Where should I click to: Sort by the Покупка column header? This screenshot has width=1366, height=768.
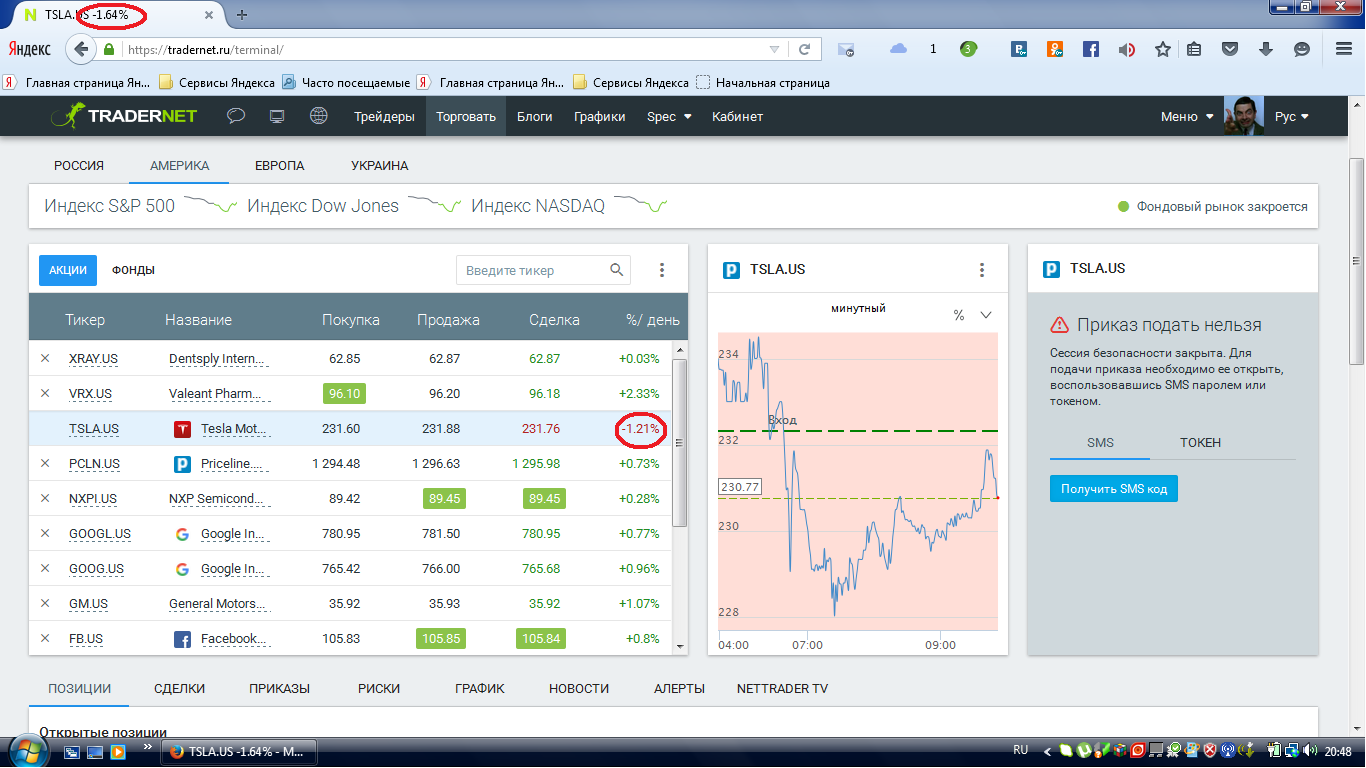[351, 320]
